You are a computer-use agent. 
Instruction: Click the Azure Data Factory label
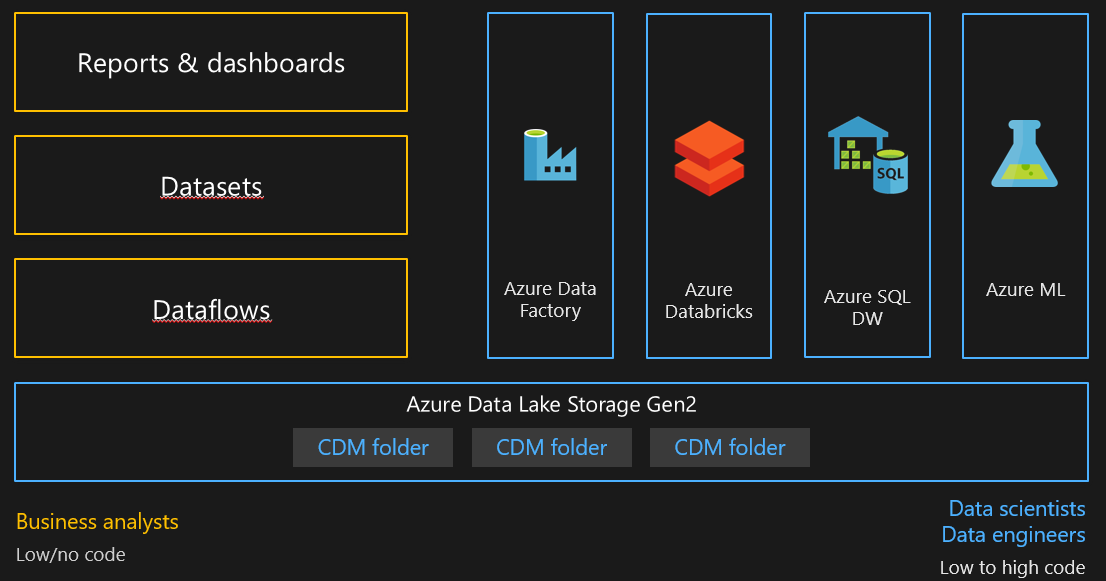click(550, 300)
